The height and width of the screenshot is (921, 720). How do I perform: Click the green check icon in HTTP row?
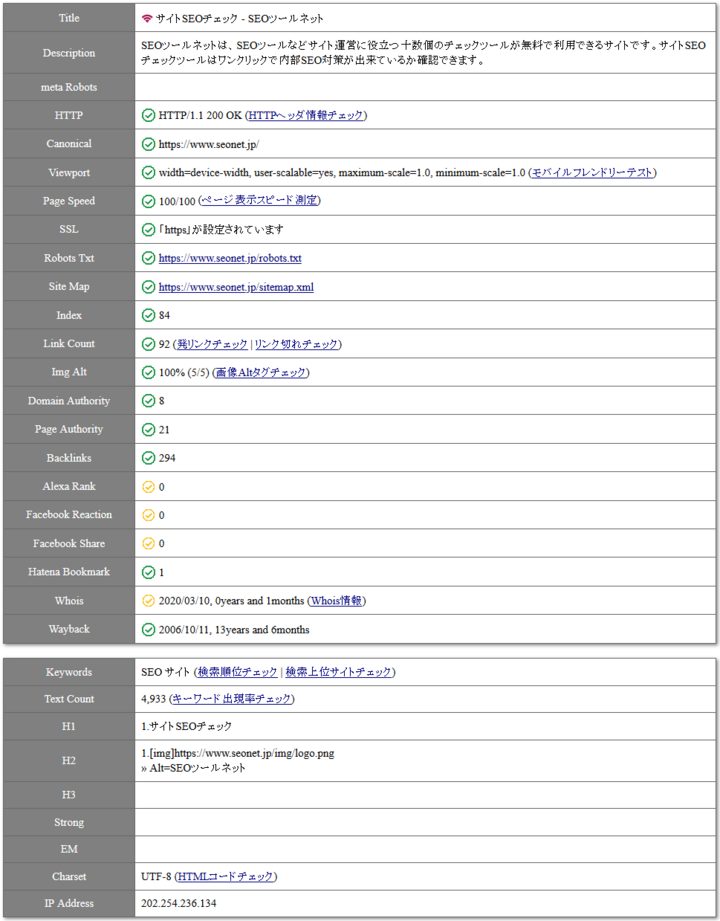(149, 116)
